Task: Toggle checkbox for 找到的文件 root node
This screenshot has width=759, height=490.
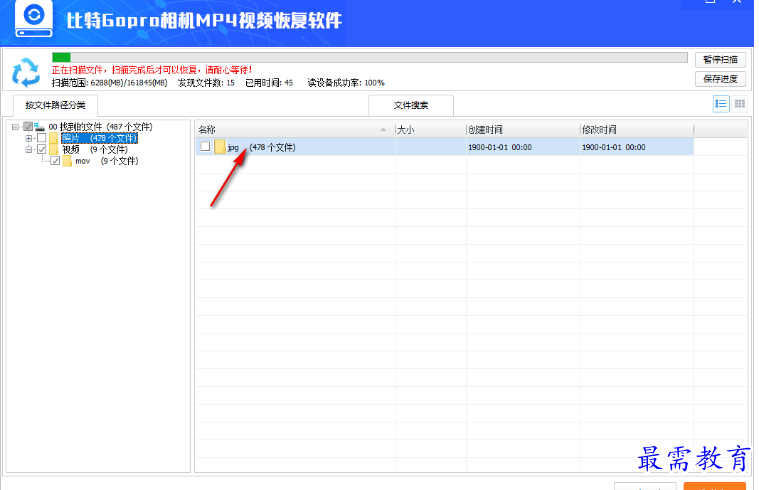Action: click(x=28, y=127)
